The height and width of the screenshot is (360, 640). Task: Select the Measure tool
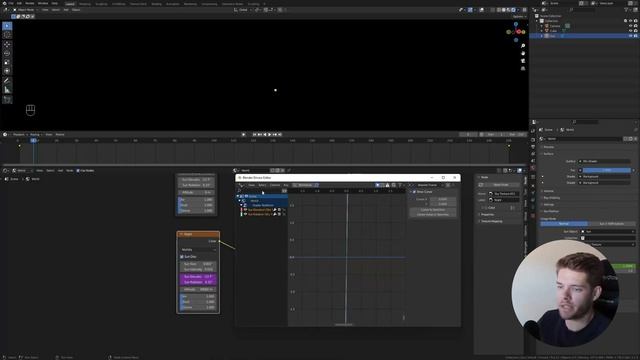coord(7,90)
